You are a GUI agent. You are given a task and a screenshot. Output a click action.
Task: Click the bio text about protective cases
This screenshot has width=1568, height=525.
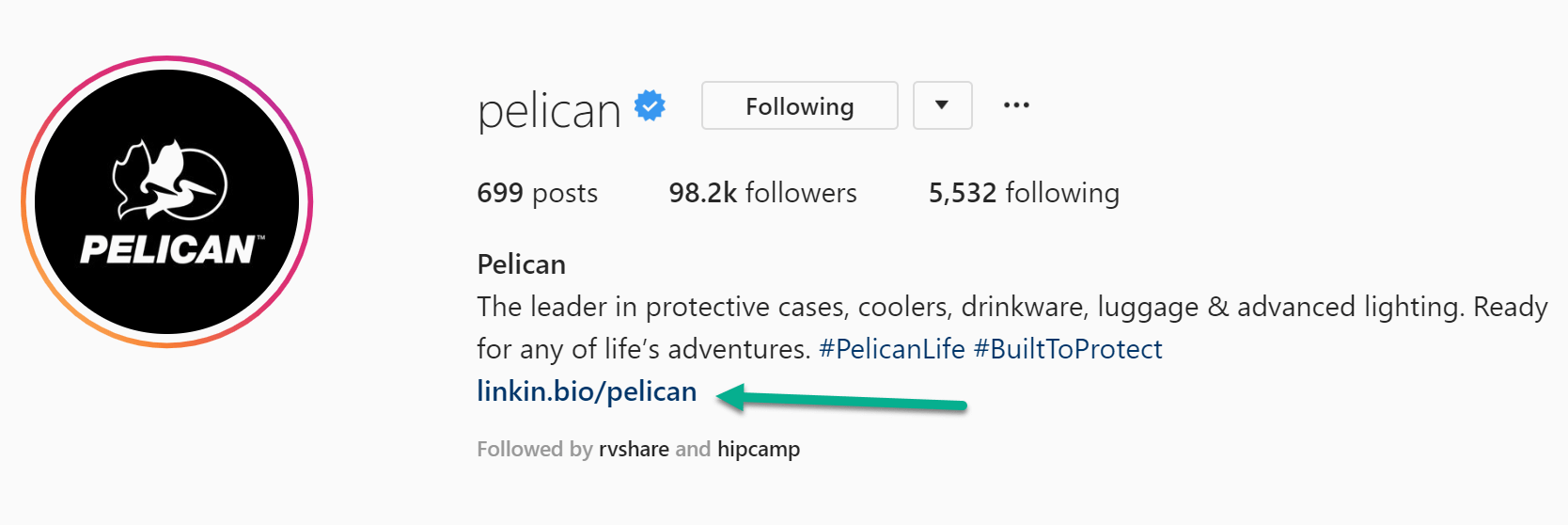(x=1011, y=327)
